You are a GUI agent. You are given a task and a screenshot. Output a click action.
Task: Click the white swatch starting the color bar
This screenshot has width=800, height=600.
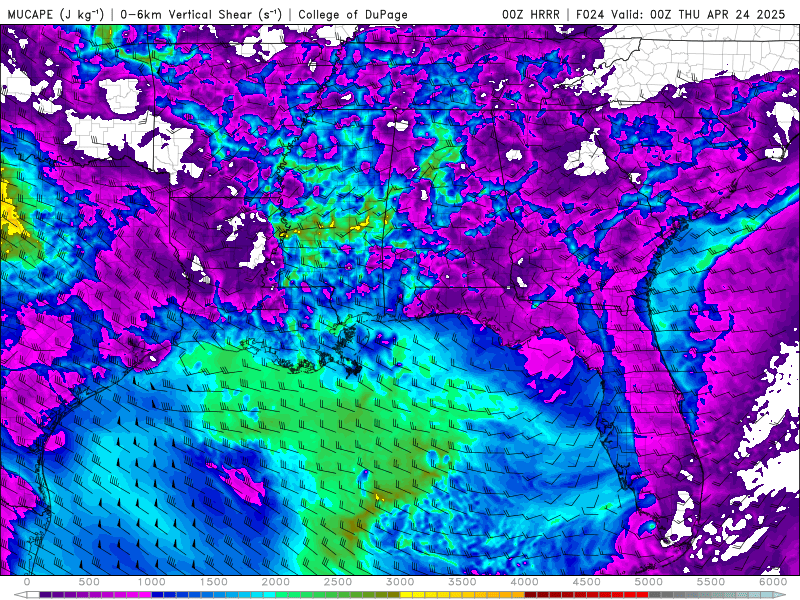(33, 594)
